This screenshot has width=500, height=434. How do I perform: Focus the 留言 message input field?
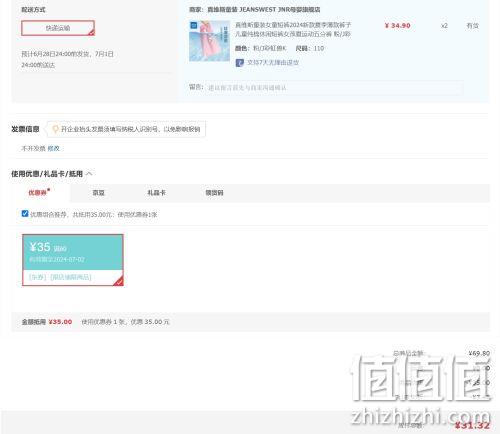[x=334, y=88]
